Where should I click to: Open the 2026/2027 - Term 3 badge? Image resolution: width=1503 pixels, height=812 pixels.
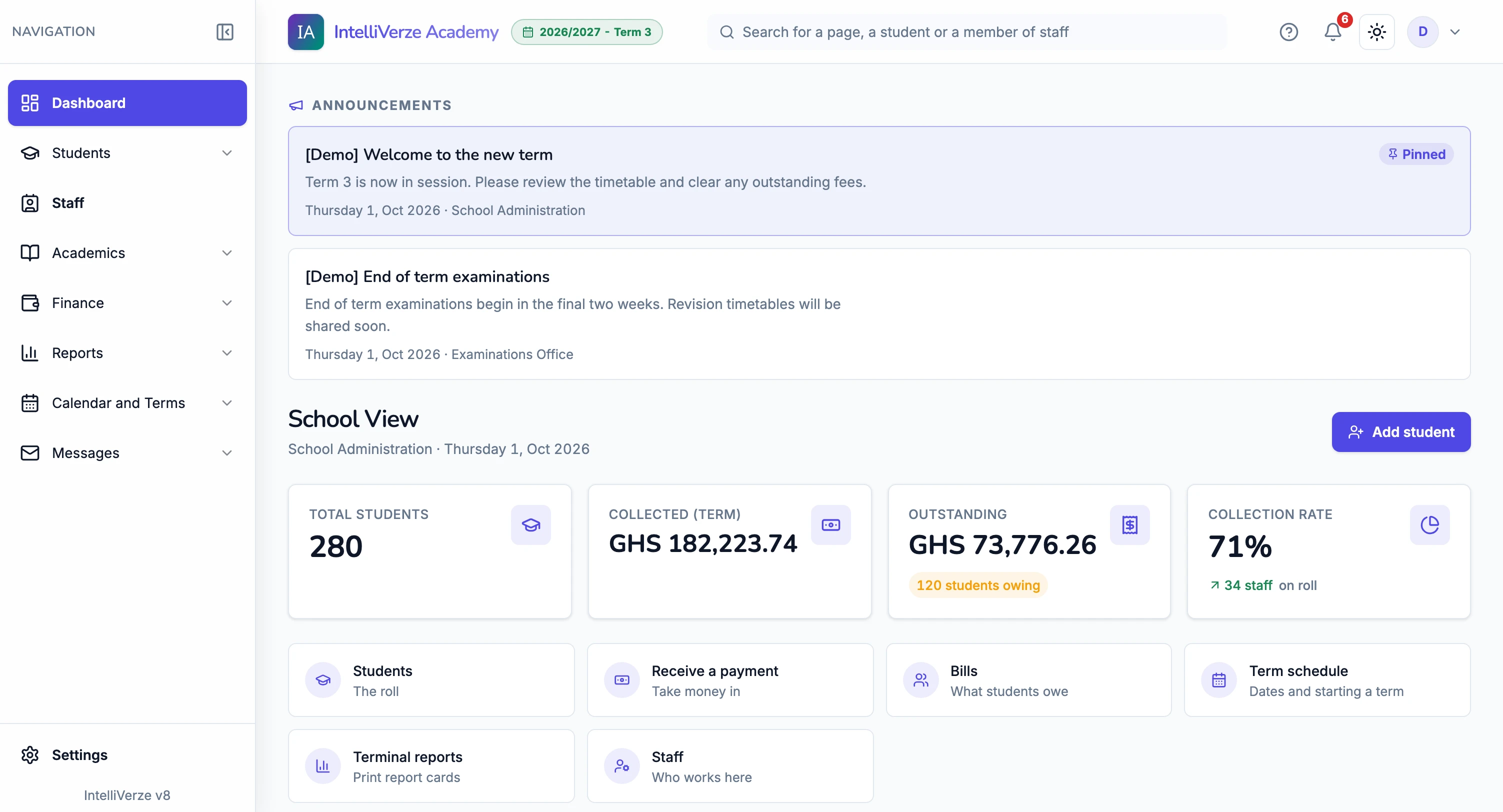click(x=586, y=31)
